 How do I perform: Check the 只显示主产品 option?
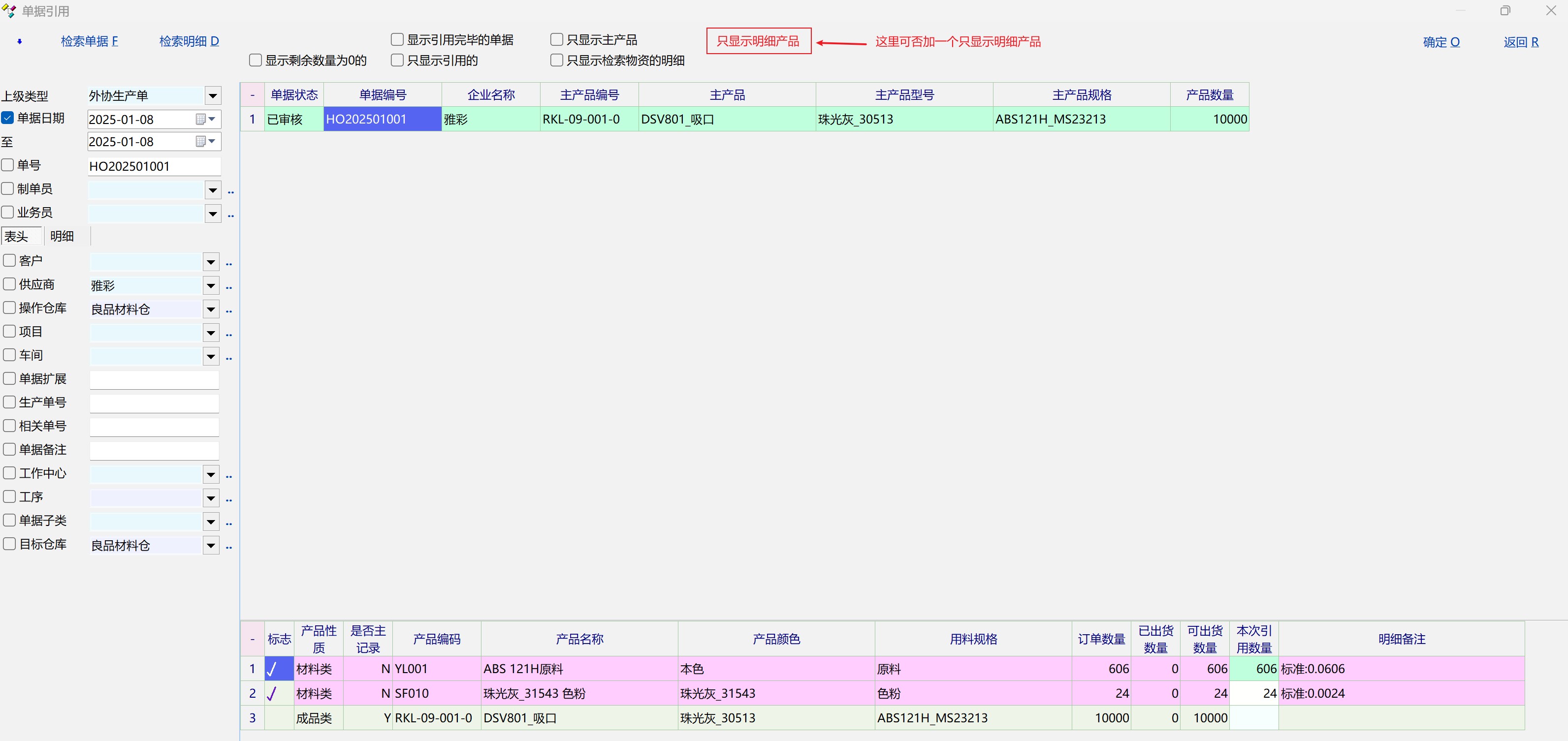point(556,39)
